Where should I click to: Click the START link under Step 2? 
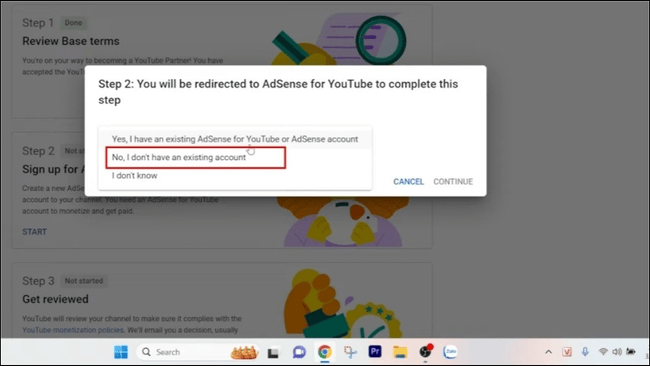(x=34, y=232)
